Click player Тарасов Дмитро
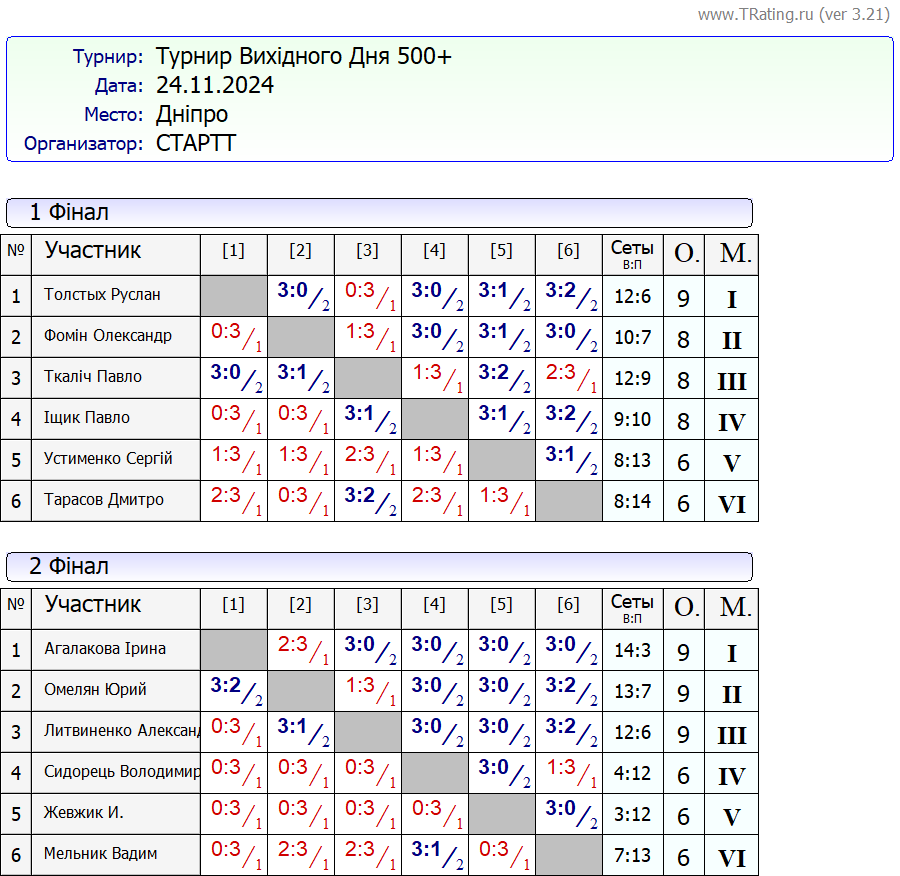This screenshot has height=876, width=900. tap(104, 500)
